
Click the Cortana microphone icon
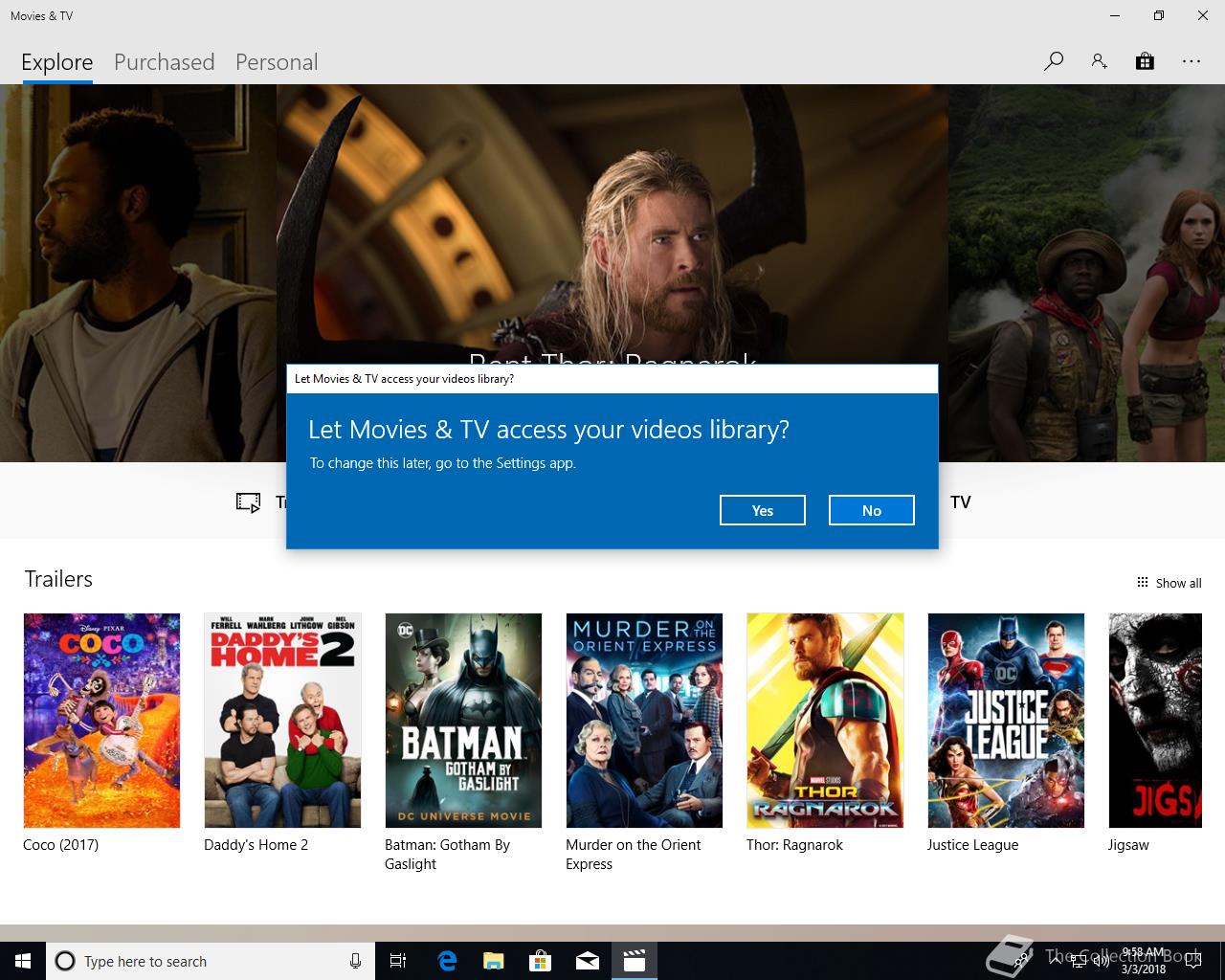pos(355,961)
